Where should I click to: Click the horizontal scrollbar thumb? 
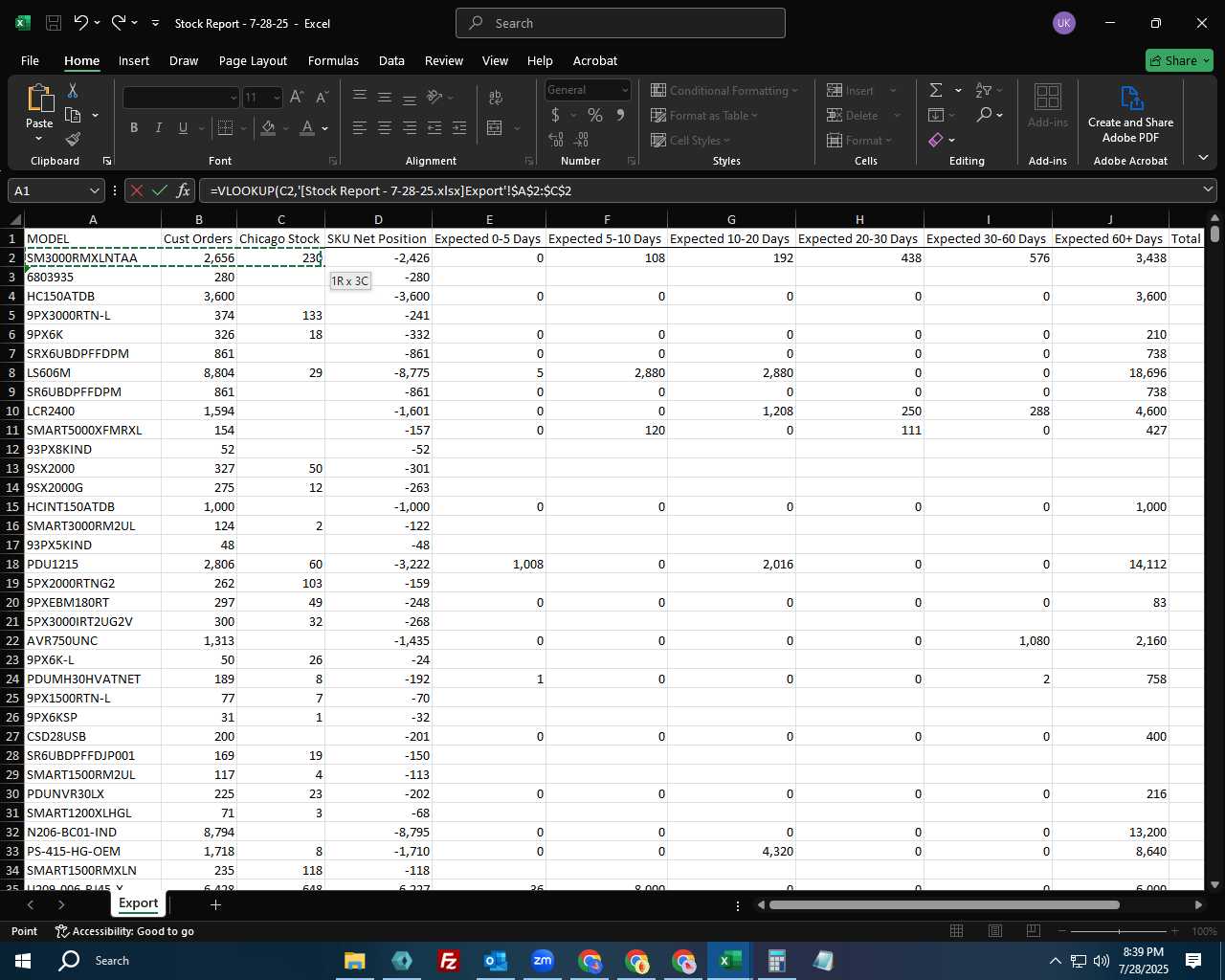944,904
